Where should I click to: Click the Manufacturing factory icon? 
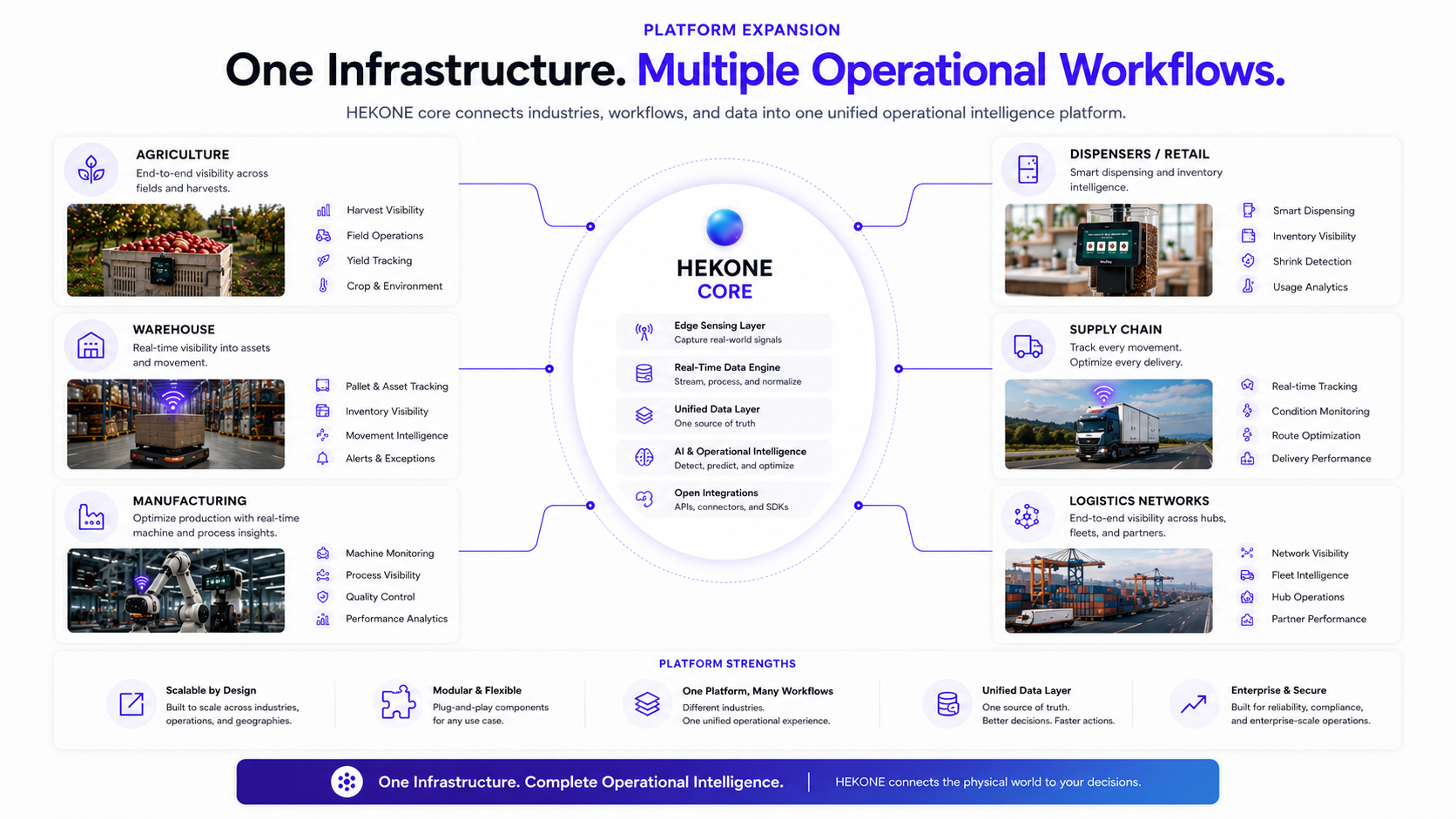(x=91, y=517)
